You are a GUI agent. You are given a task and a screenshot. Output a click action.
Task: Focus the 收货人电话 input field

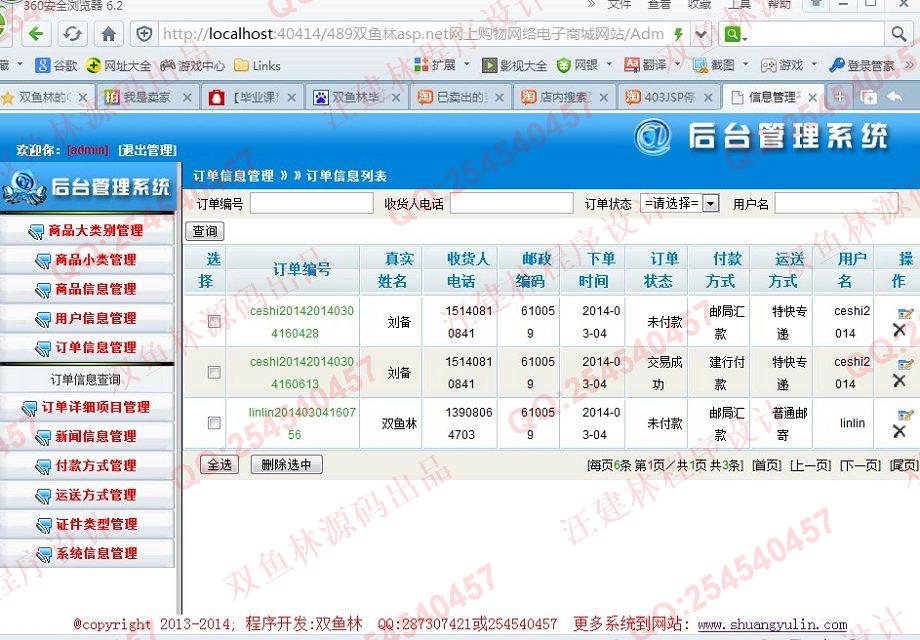(512, 204)
